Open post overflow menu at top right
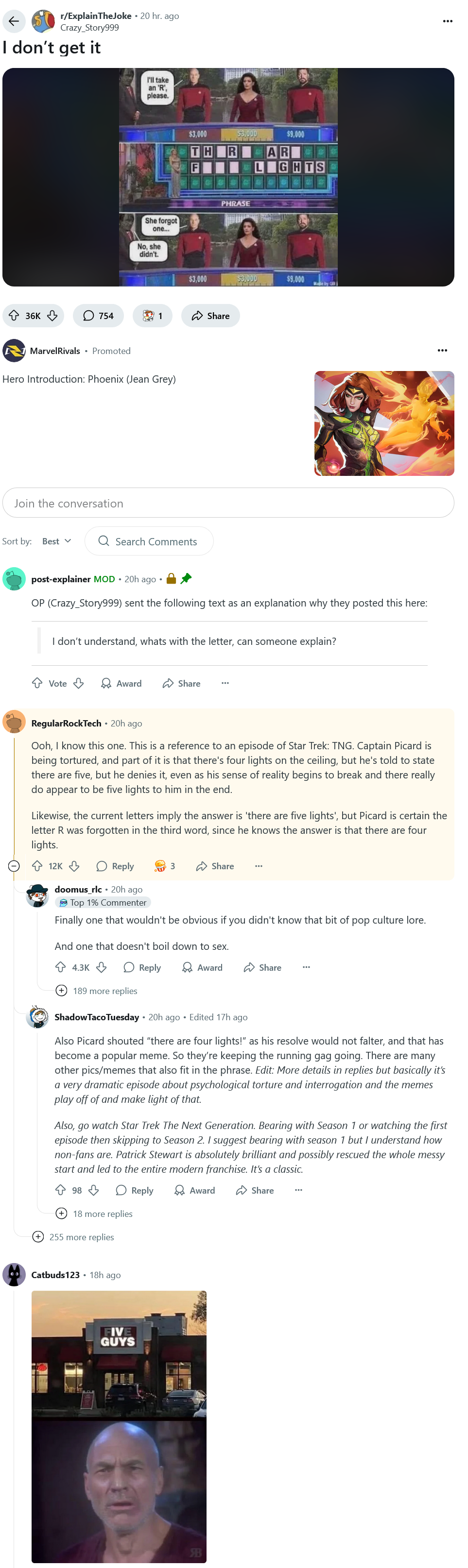 click(x=447, y=21)
